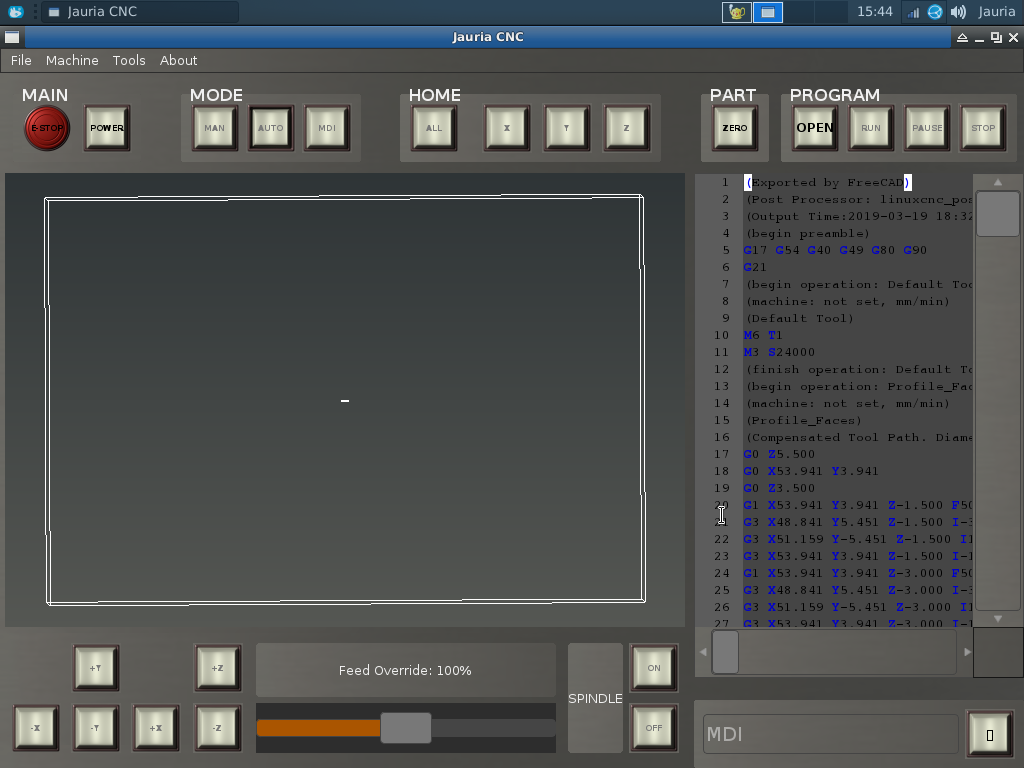Open the Machine menu
Screen dimensions: 1024x768
pyautogui.click(x=72, y=60)
